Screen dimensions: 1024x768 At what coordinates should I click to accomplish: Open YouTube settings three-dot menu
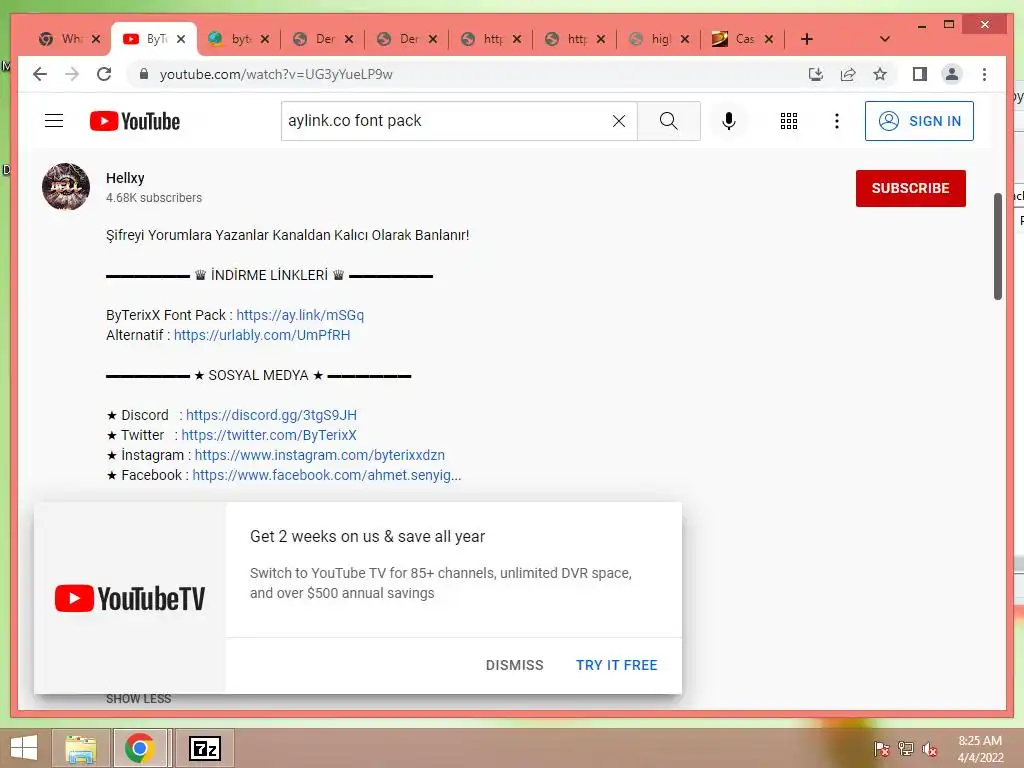837,121
